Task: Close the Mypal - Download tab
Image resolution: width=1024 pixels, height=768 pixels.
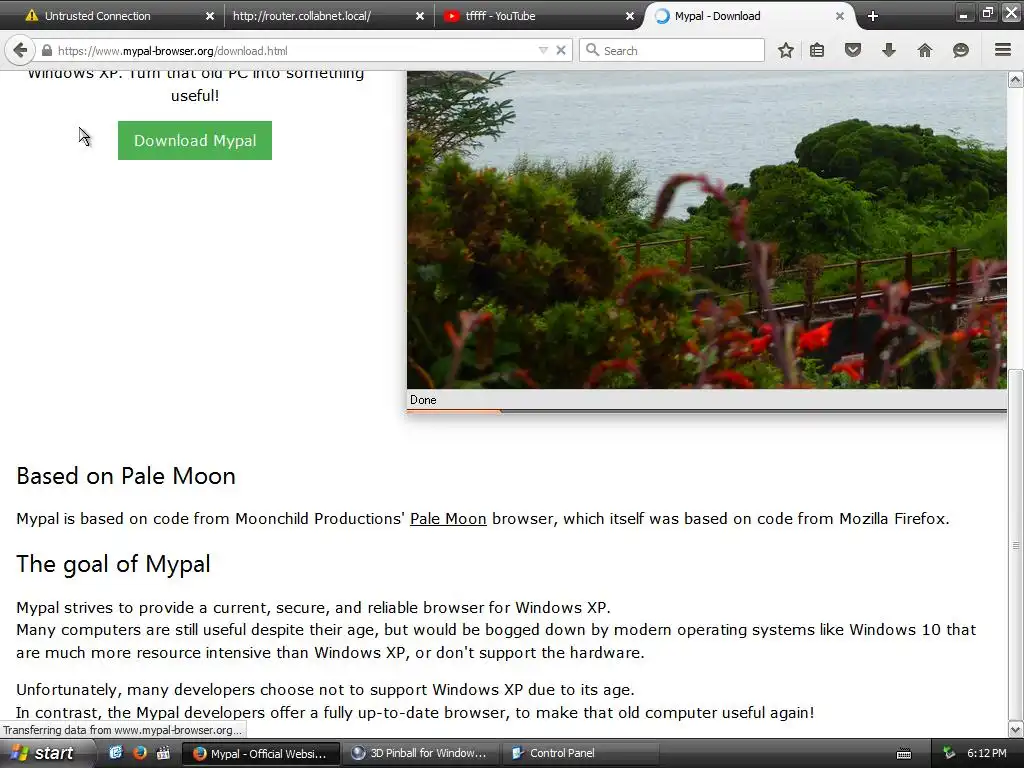Action: point(840,16)
